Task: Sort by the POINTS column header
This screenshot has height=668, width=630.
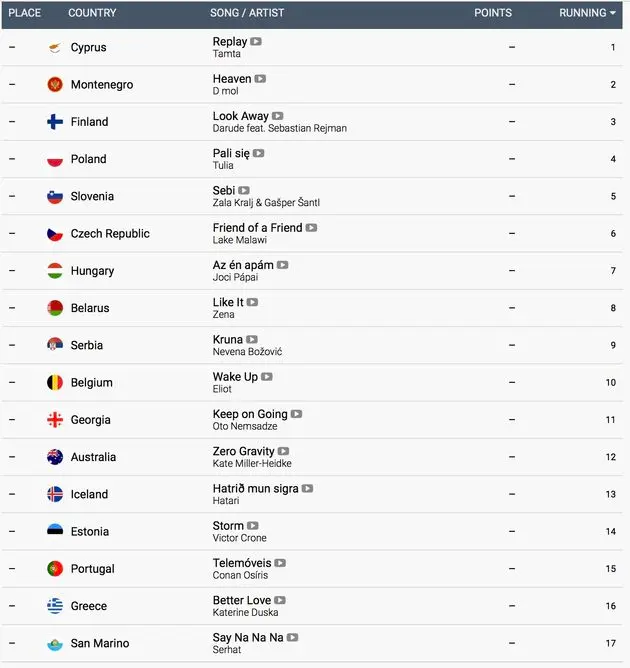Action: 493,13
